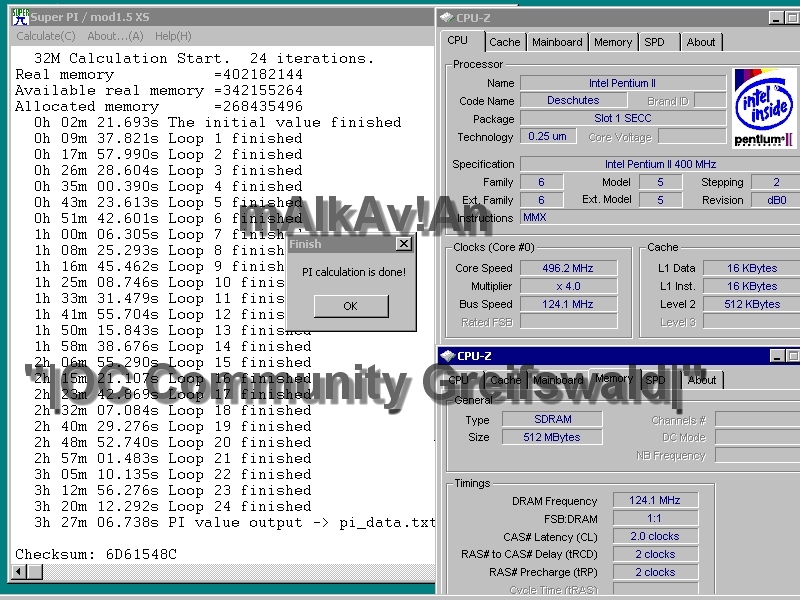
Task: Select CPU tab in upper CPU-Z window
Action: 458,40
